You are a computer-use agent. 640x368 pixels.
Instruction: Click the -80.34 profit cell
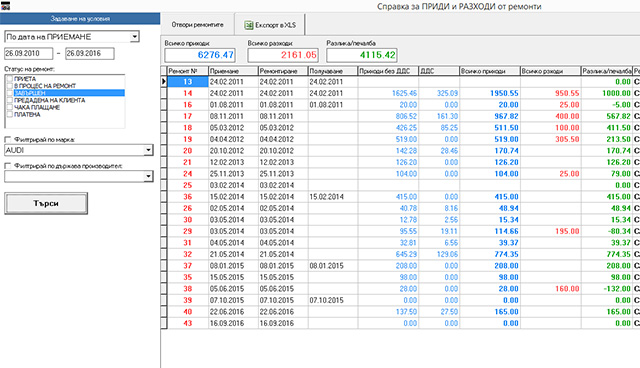[x=607, y=231]
